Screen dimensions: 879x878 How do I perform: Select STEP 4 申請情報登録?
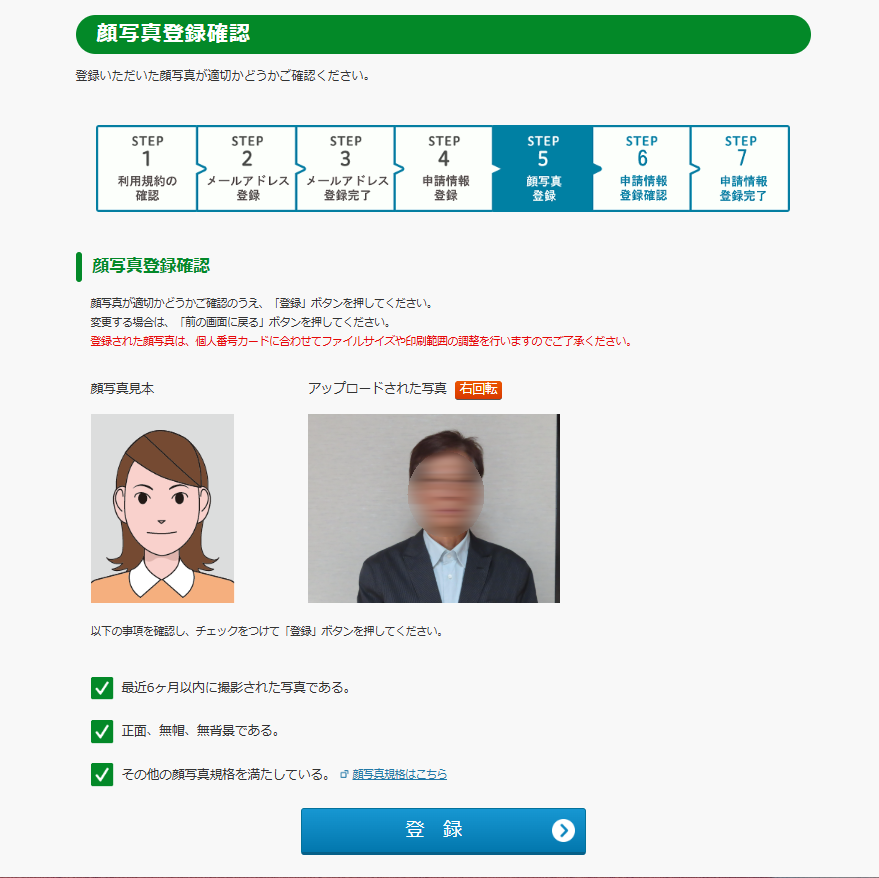445,168
